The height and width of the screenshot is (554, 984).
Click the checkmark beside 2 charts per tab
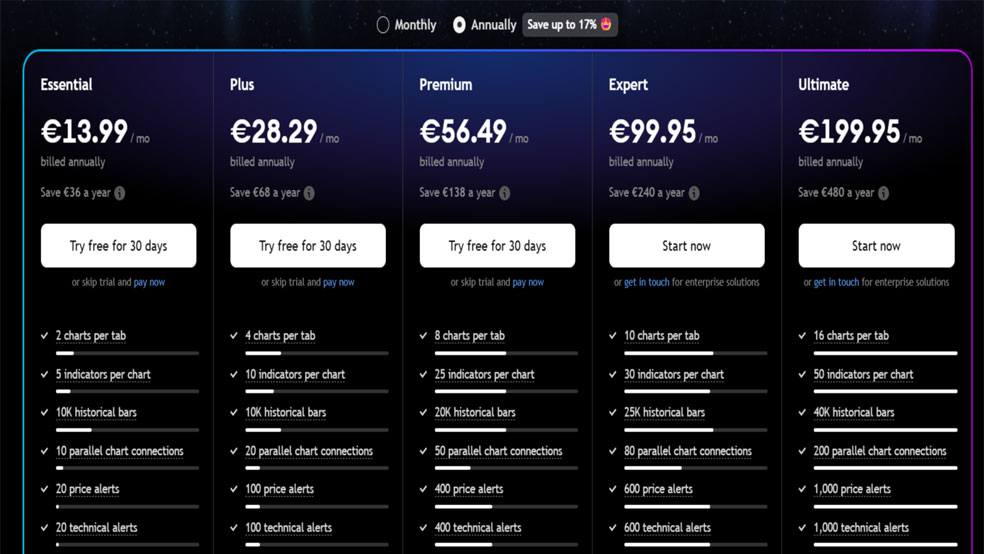[x=45, y=336]
